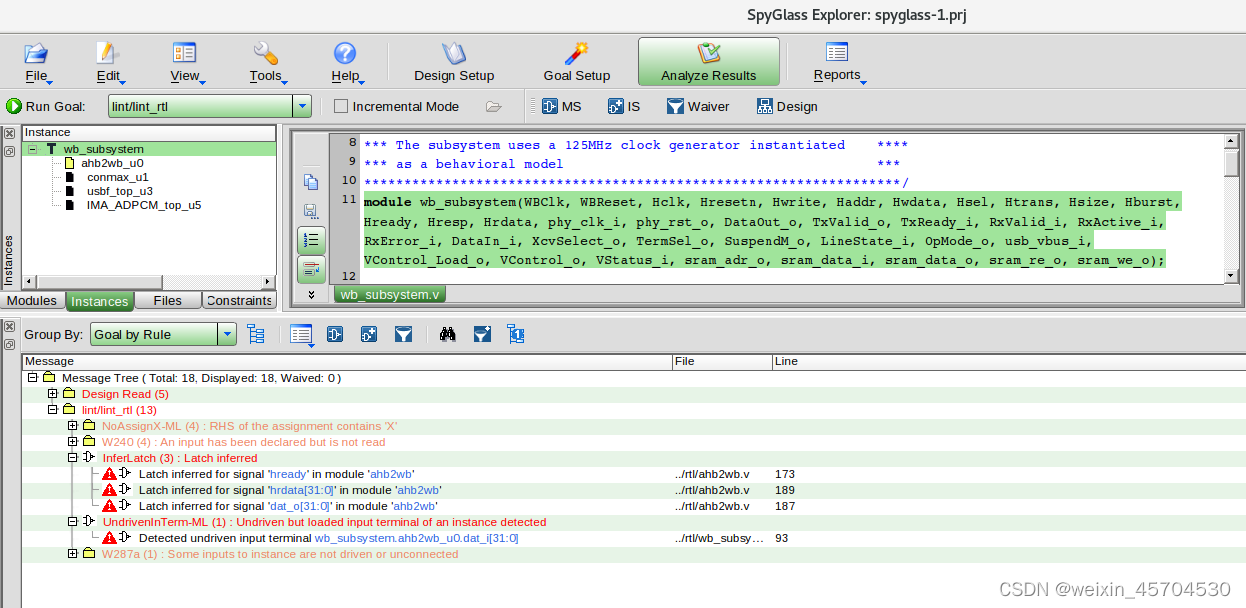Click the 'hready' signal link in messages
1246x608 pixels.
(x=288, y=474)
